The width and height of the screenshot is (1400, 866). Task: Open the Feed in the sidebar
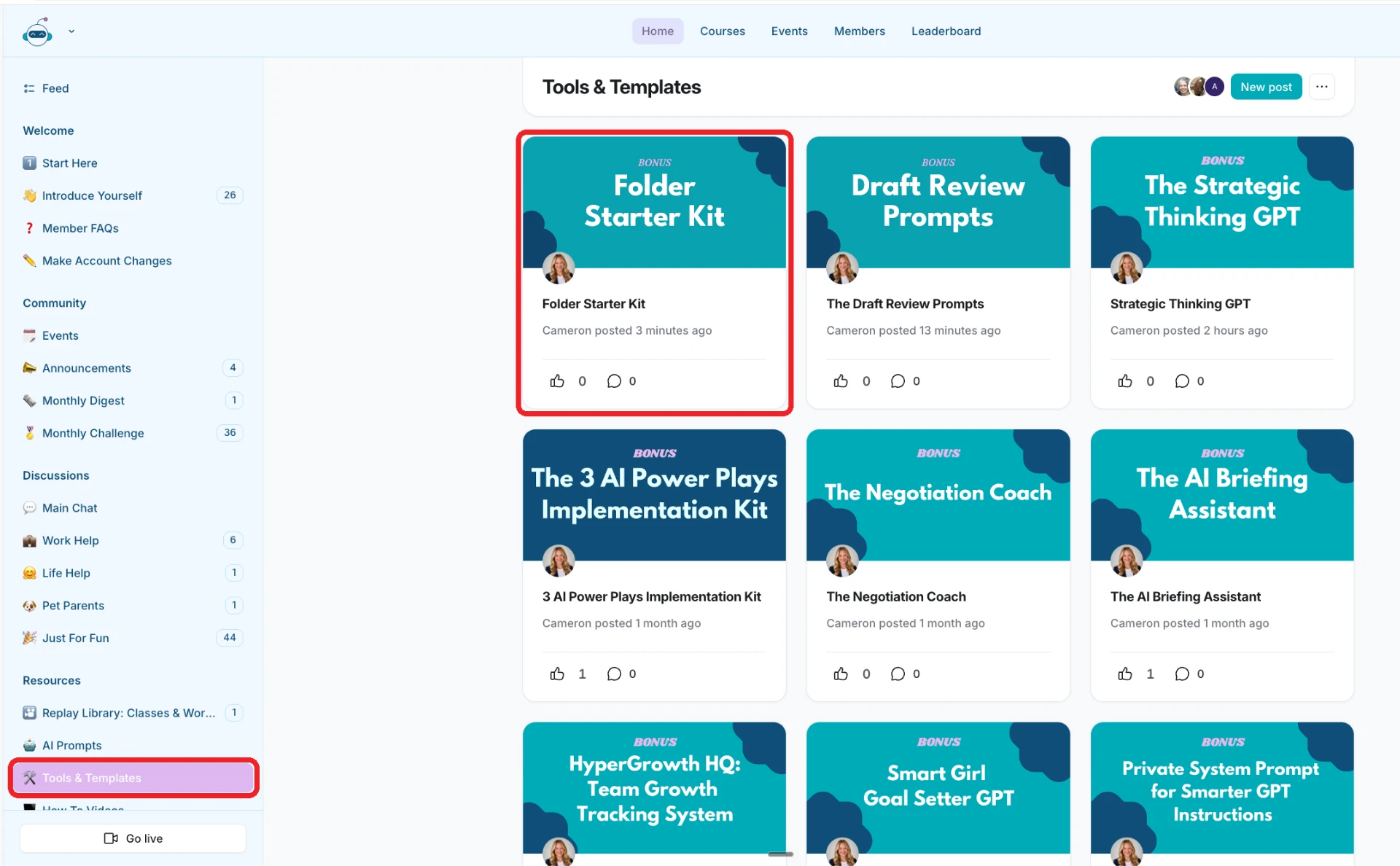(x=131, y=88)
